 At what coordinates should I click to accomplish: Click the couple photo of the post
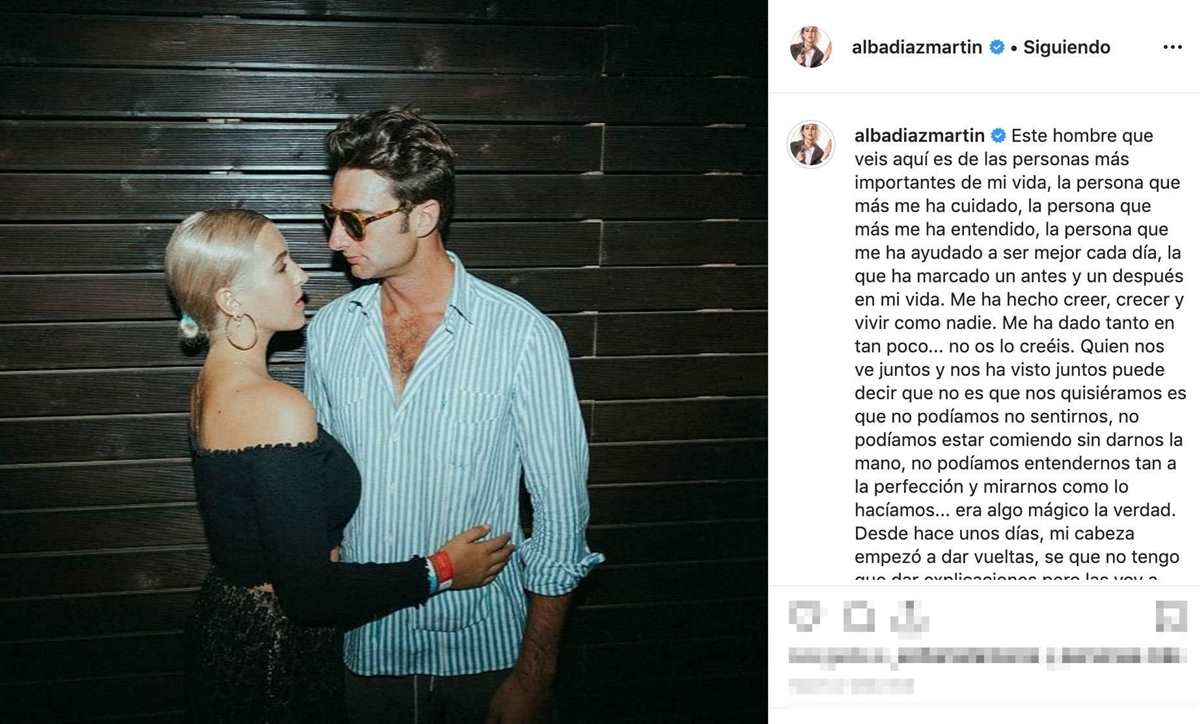[384, 362]
